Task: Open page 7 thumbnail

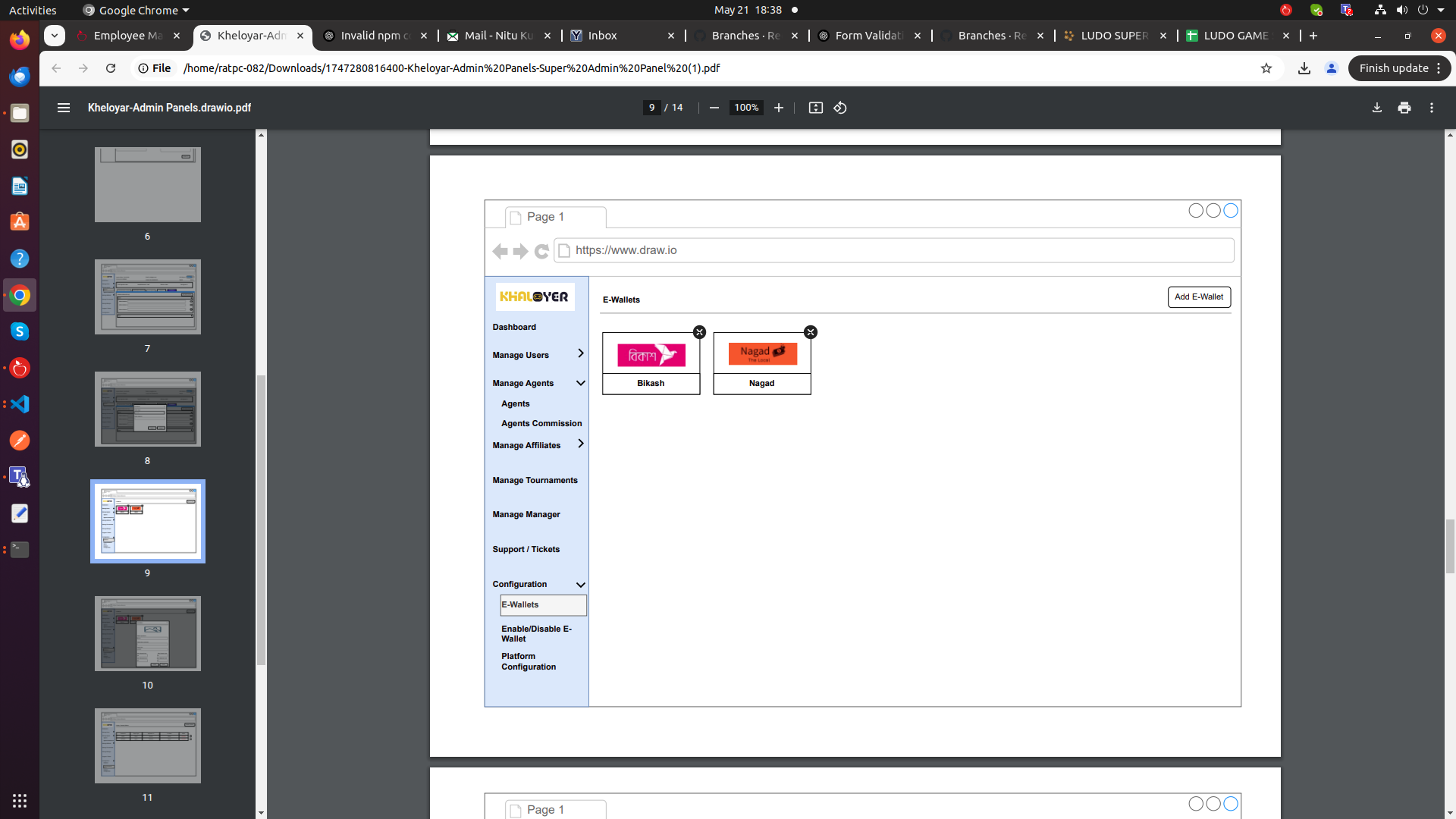Action: point(148,297)
